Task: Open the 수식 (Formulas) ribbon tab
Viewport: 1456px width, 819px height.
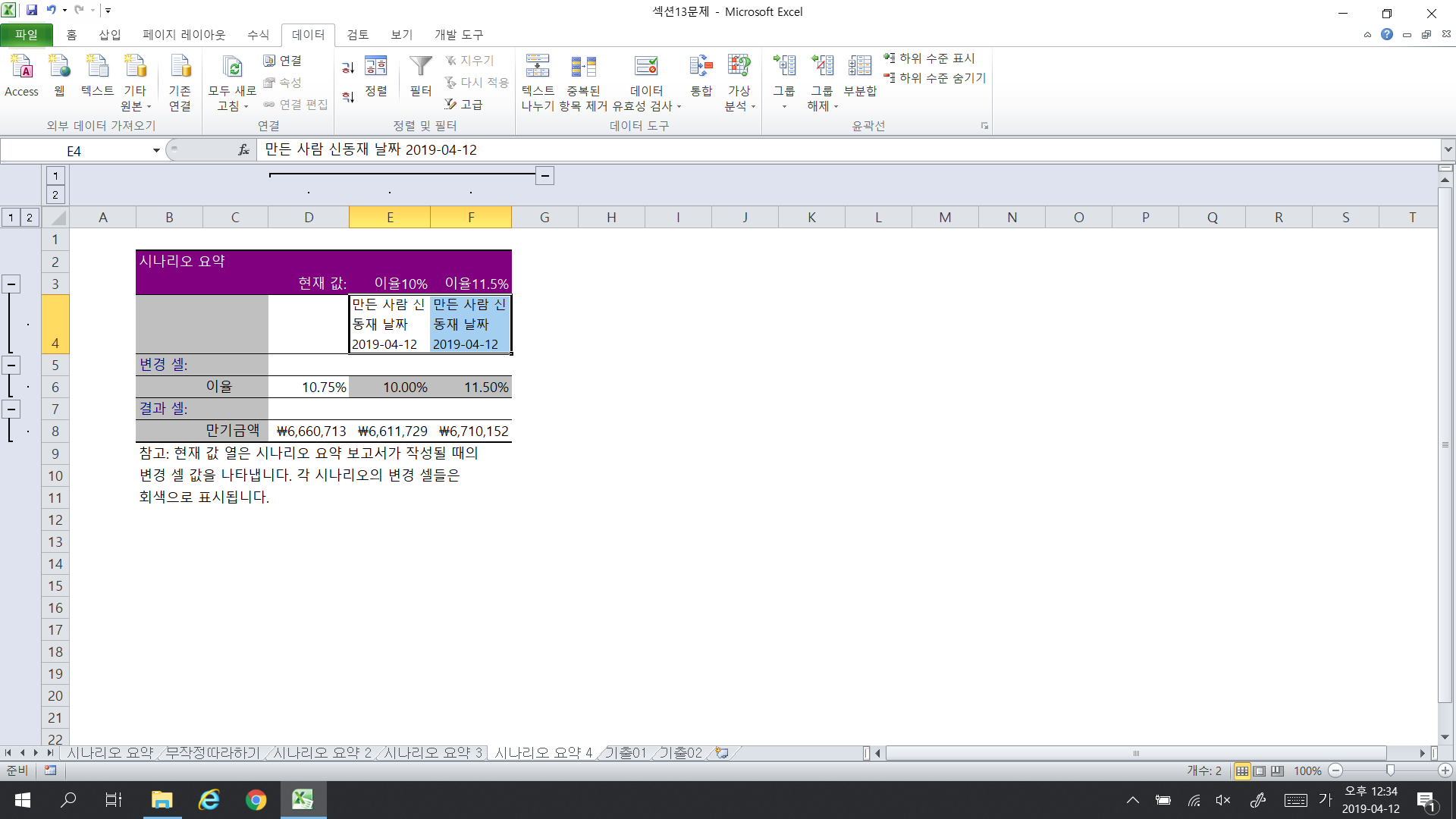Action: pyautogui.click(x=258, y=35)
